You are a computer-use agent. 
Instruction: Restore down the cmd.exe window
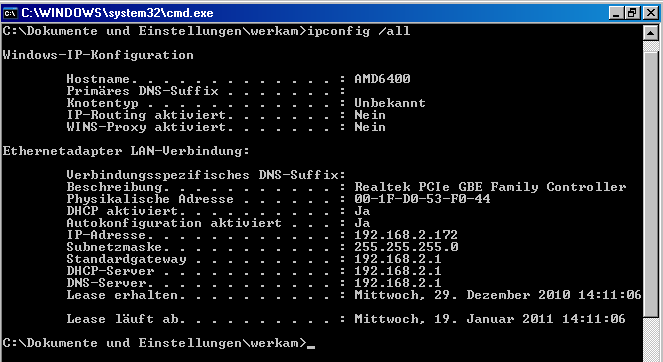(x=632, y=14)
